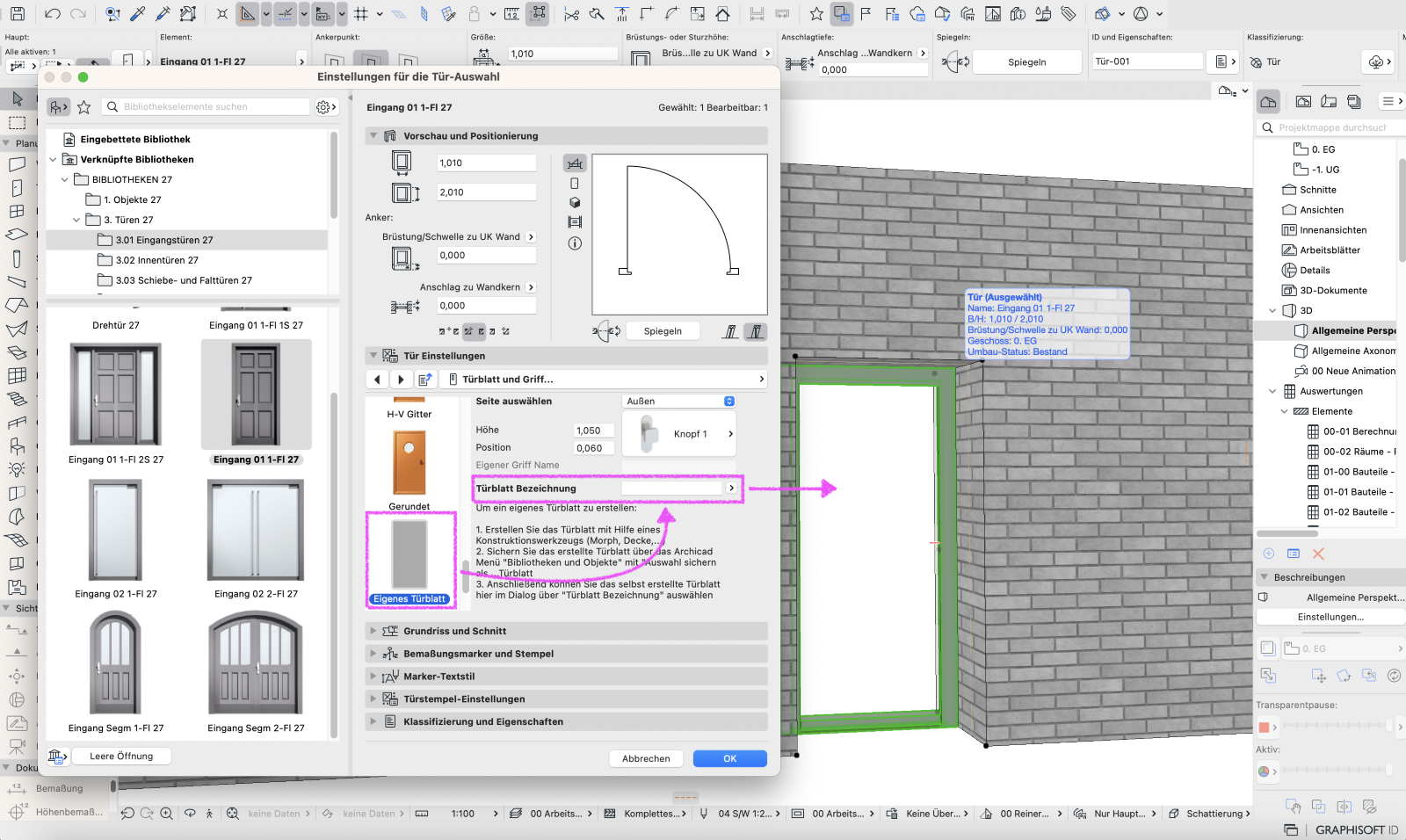Toggle guide lines triangle icon in toolbar

pos(248,14)
